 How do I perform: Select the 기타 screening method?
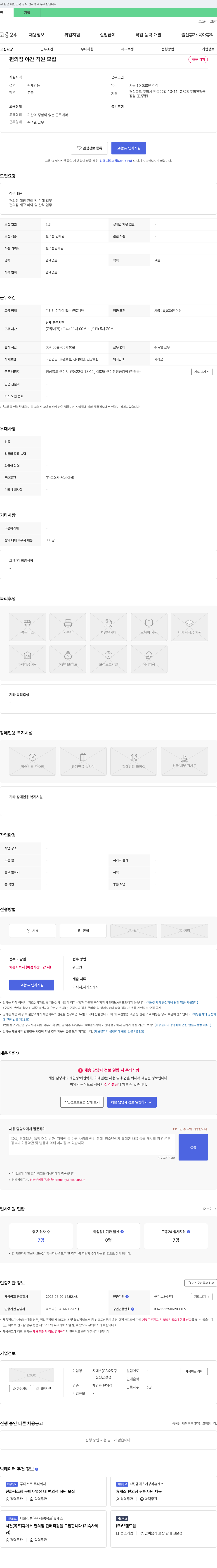click(184, 931)
